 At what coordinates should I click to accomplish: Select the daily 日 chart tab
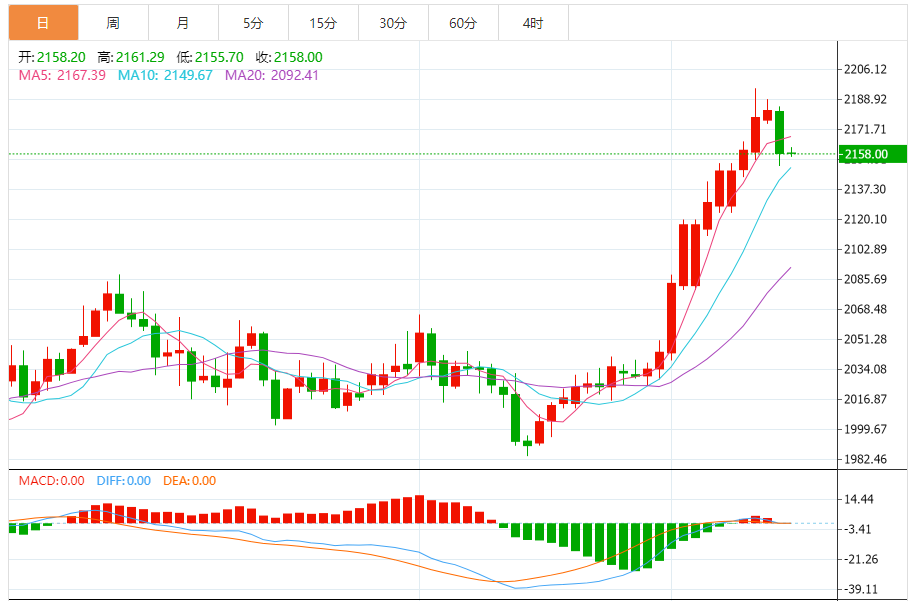(x=43, y=23)
